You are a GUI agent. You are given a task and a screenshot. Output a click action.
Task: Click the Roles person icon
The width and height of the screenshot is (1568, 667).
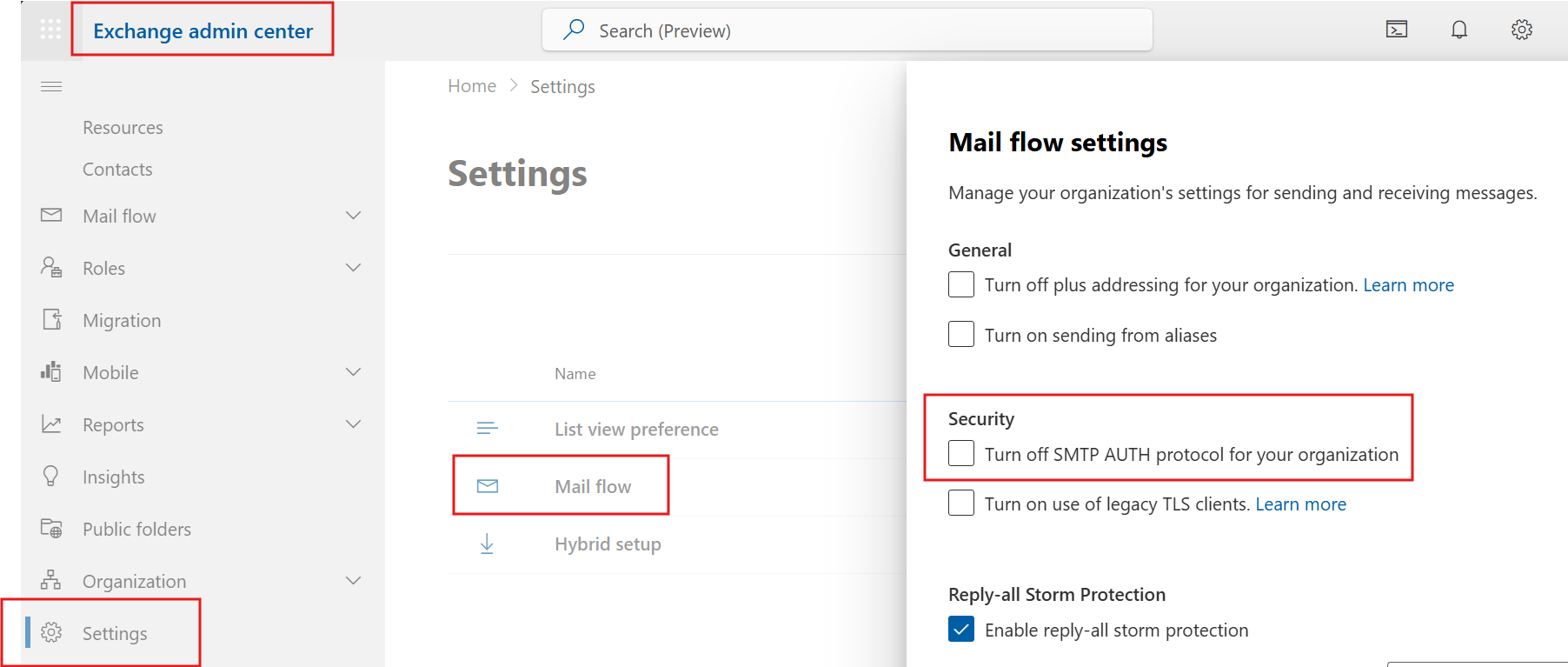click(x=51, y=267)
